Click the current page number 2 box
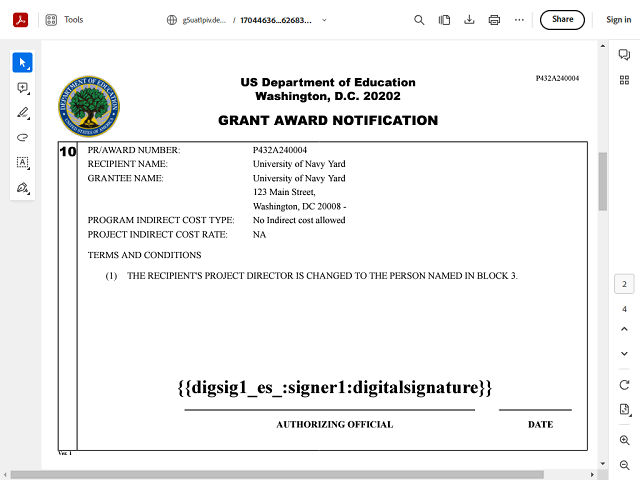Viewport: 640px width, 480px height. pyautogui.click(x=624, y=284)
